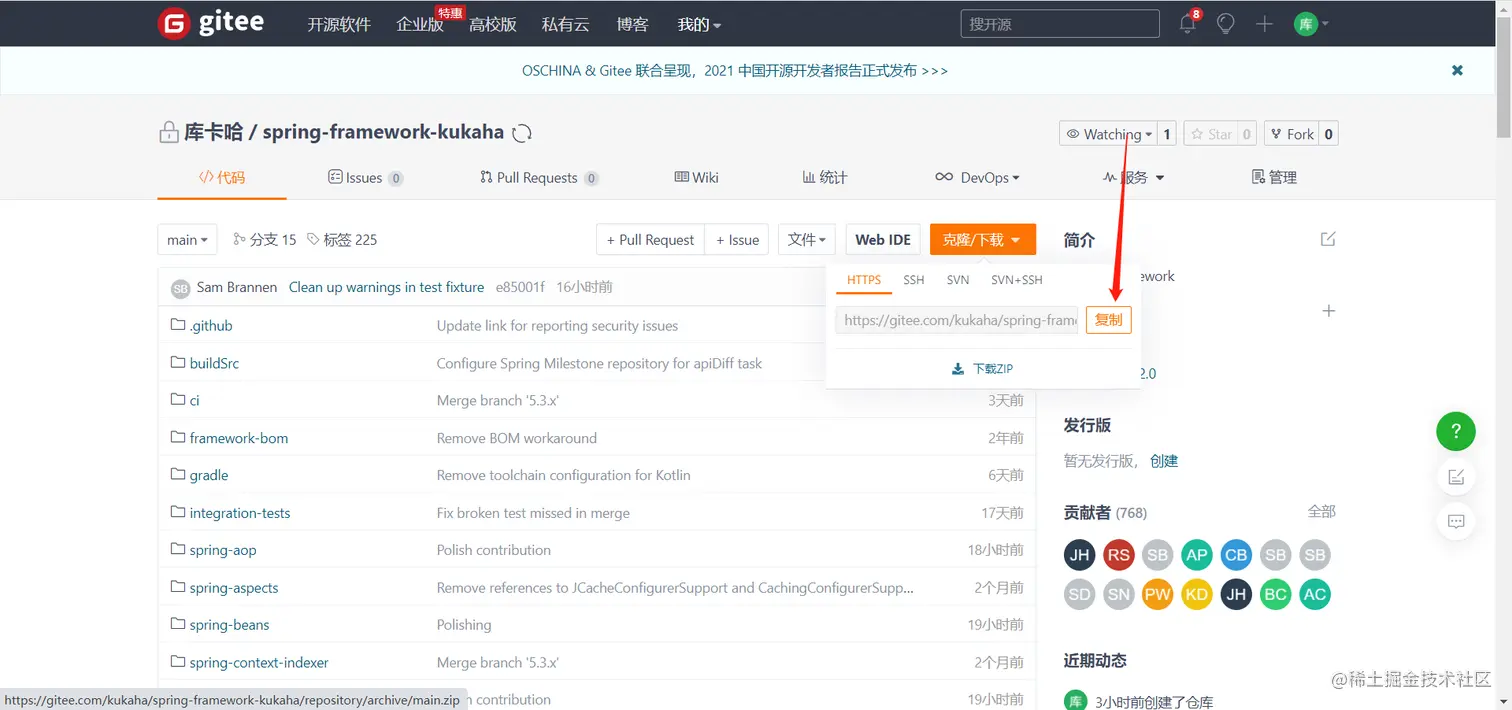The height and width of the screenshot is (710, 1512).
Task: Click the SN contributor avatar
Action: click(x=1118, y=594)
